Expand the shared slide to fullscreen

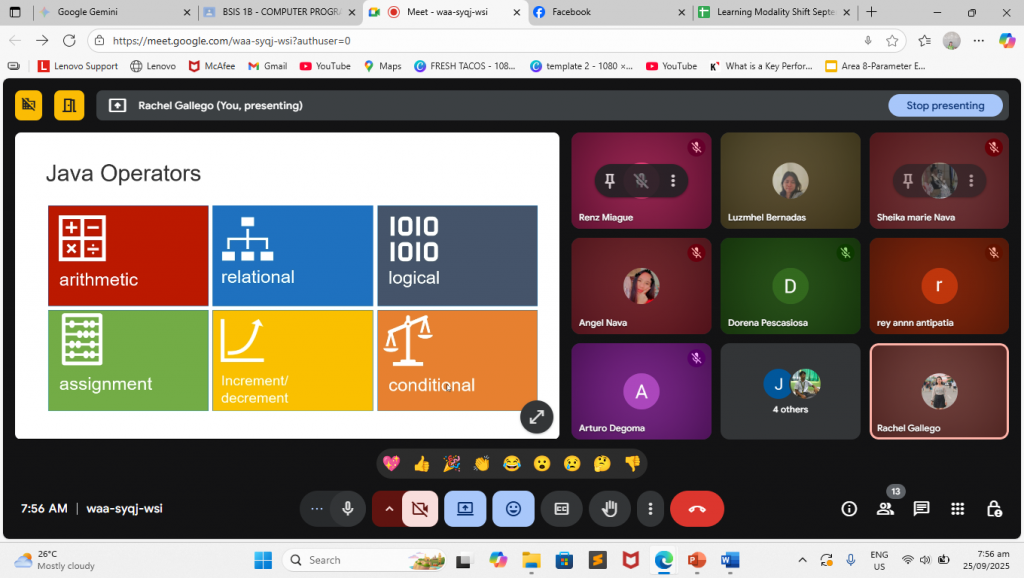[x=536, y=417]
